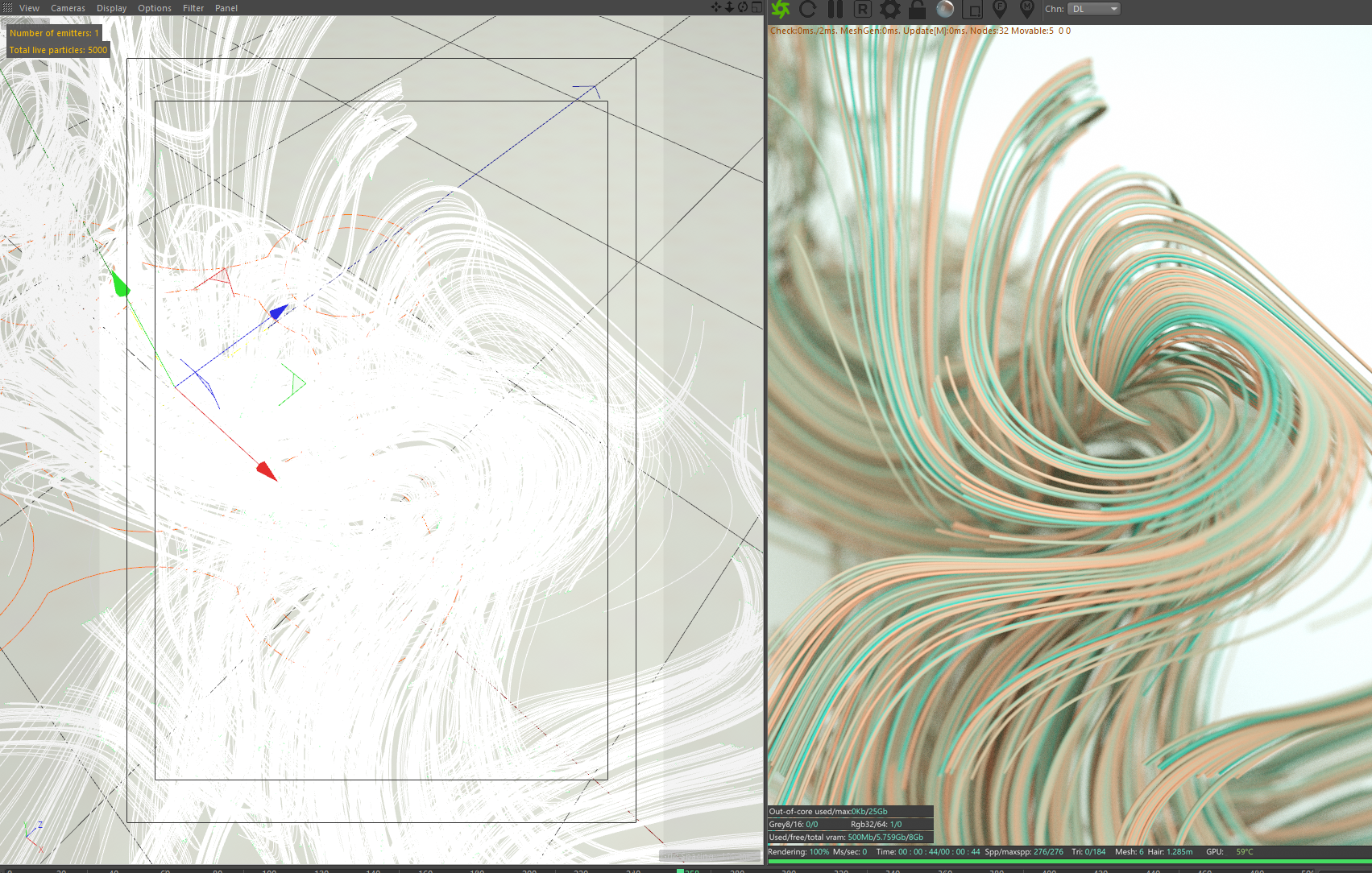Open Octane settings gear icon
1372x873 pixels.
coord(890,9)
